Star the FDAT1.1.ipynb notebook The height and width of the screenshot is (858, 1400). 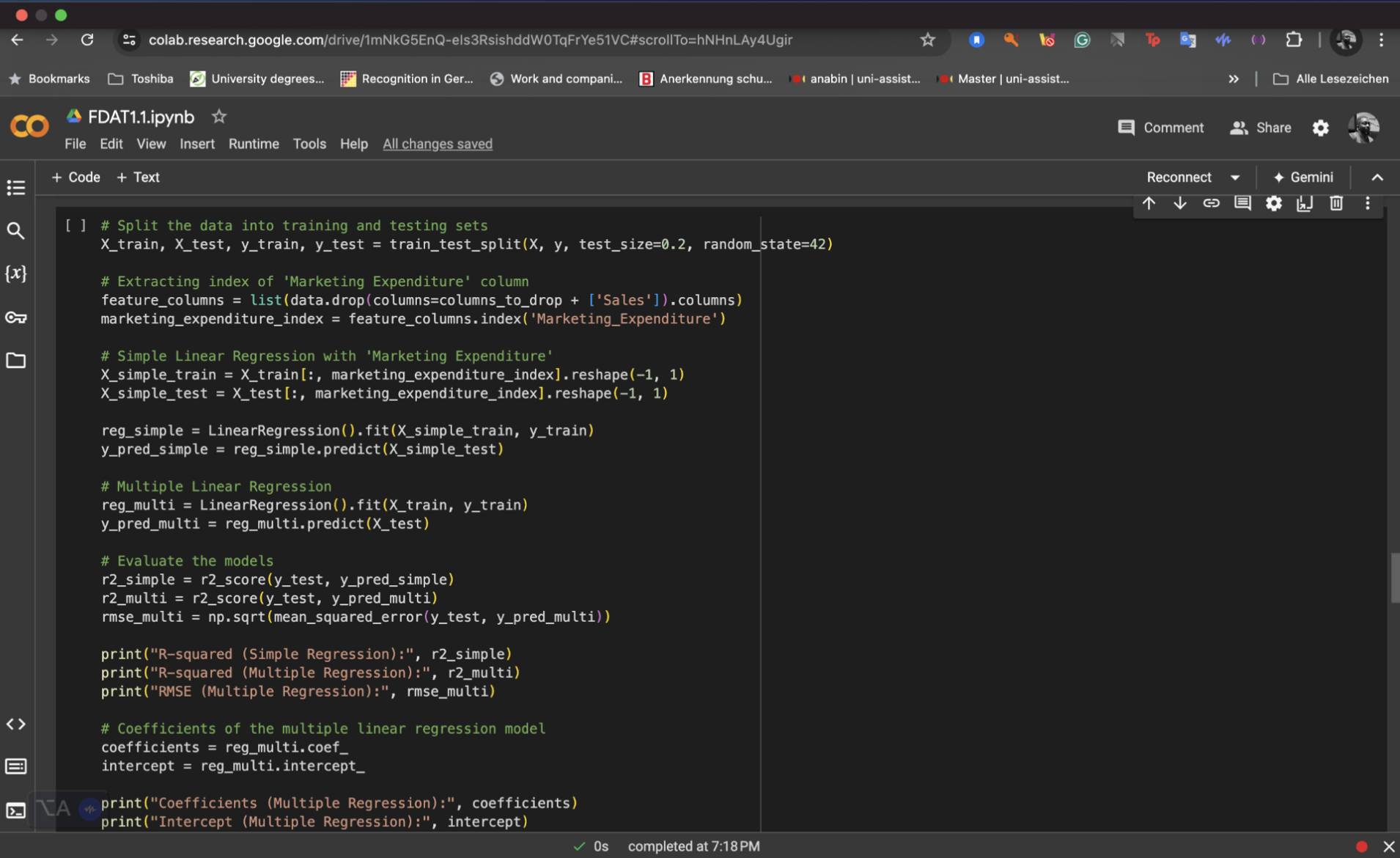point(218,117)
